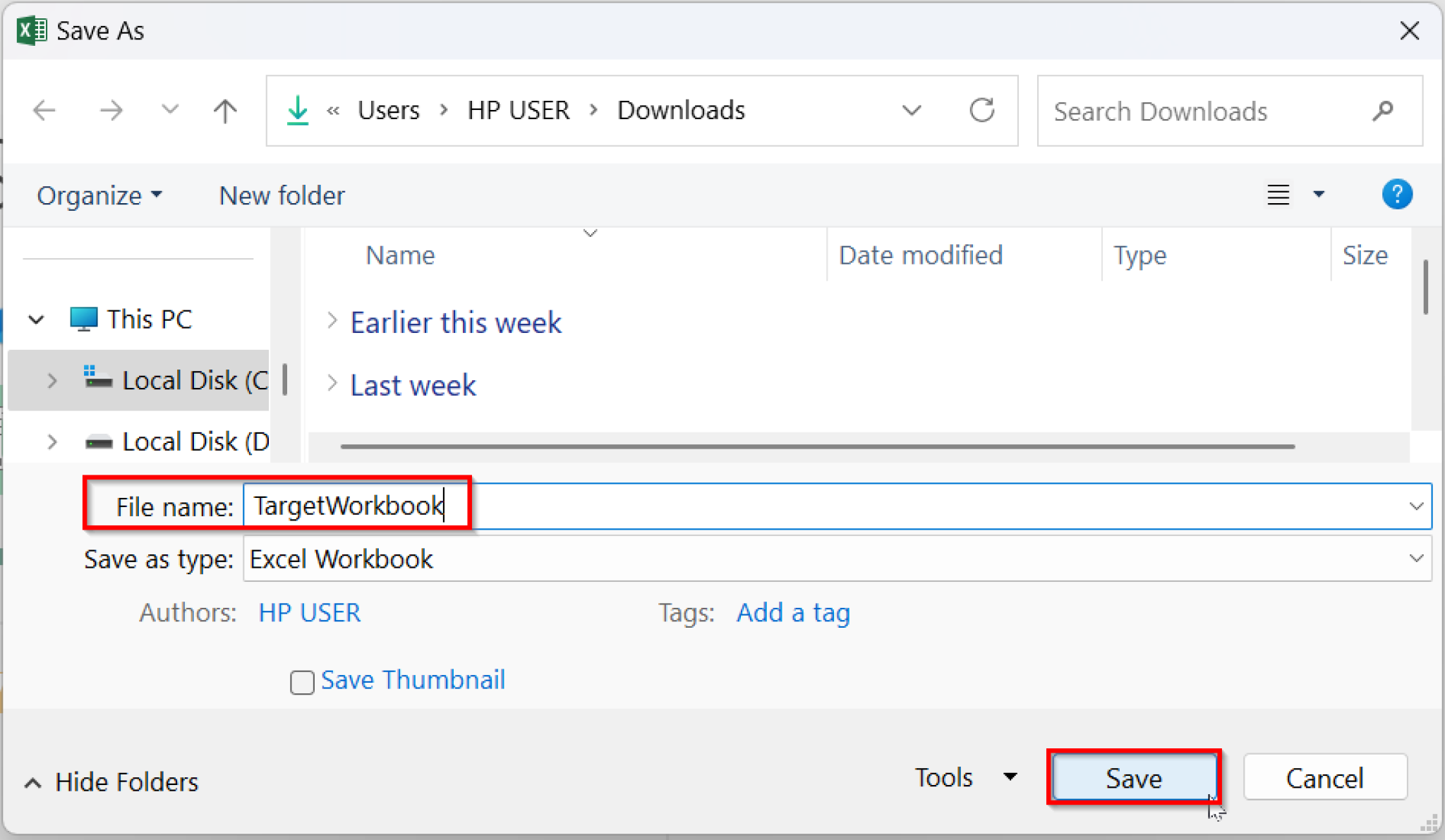This screenshot has height=840, width=1445.
Task: Go up to the HP USER folder
Action: click(x=224, y=110)
